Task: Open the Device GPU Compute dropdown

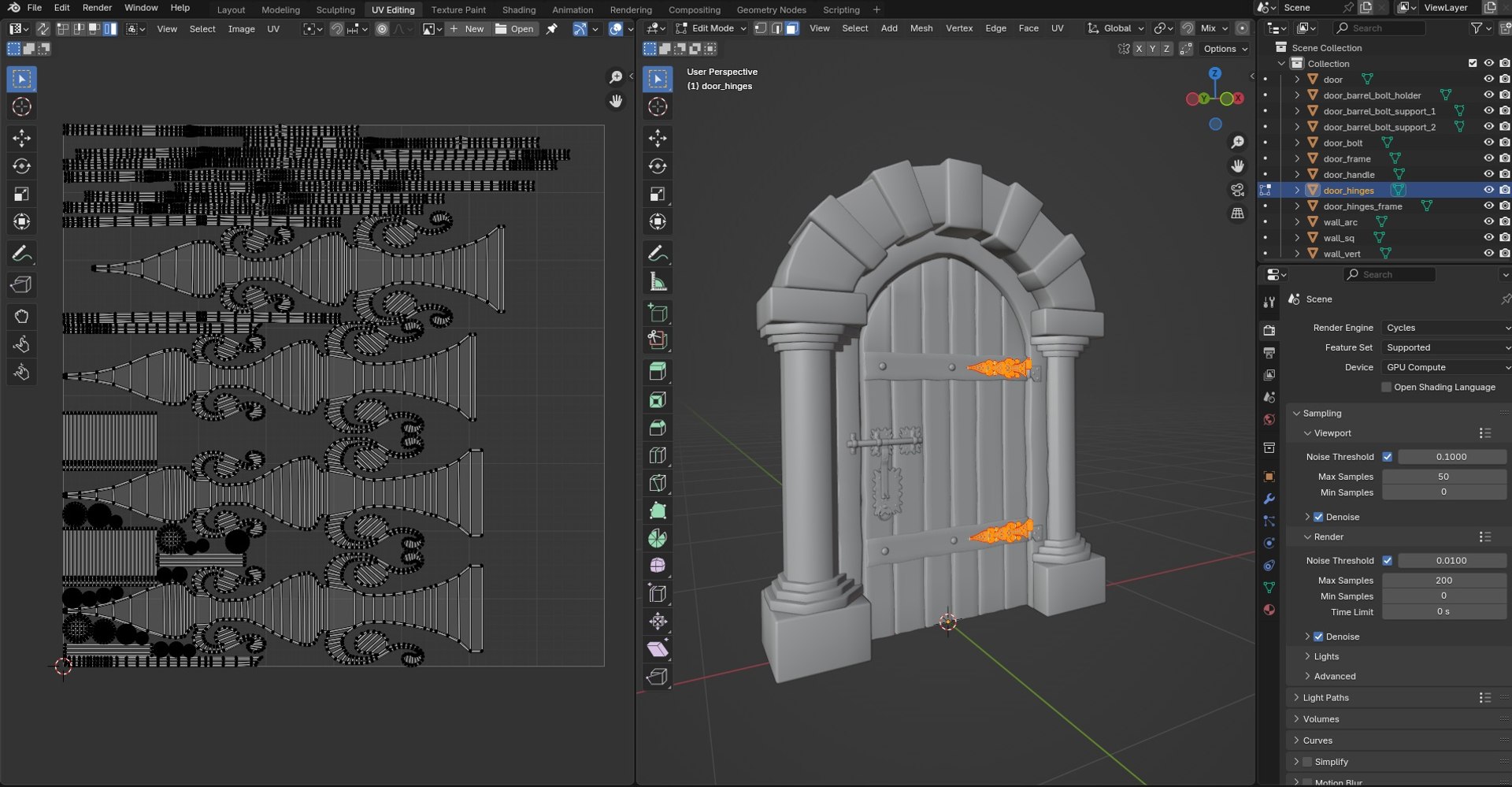Action: tap(1446, 367)
